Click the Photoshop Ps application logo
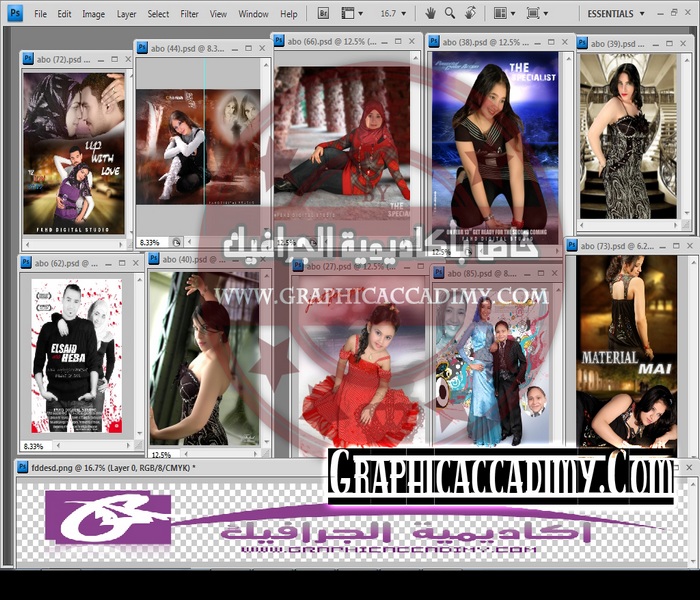This screenshot has height=600, width=700. tap(12, 14)
